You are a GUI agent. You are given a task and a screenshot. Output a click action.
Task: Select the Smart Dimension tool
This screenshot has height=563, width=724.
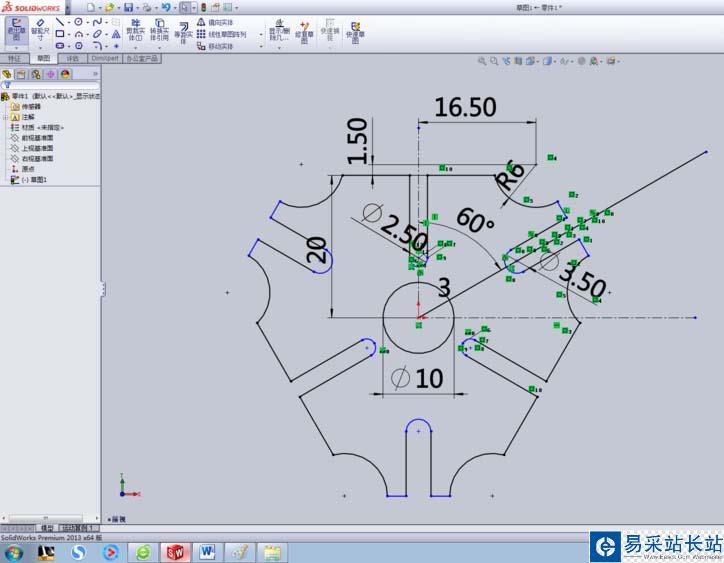(x=40, y=30)
